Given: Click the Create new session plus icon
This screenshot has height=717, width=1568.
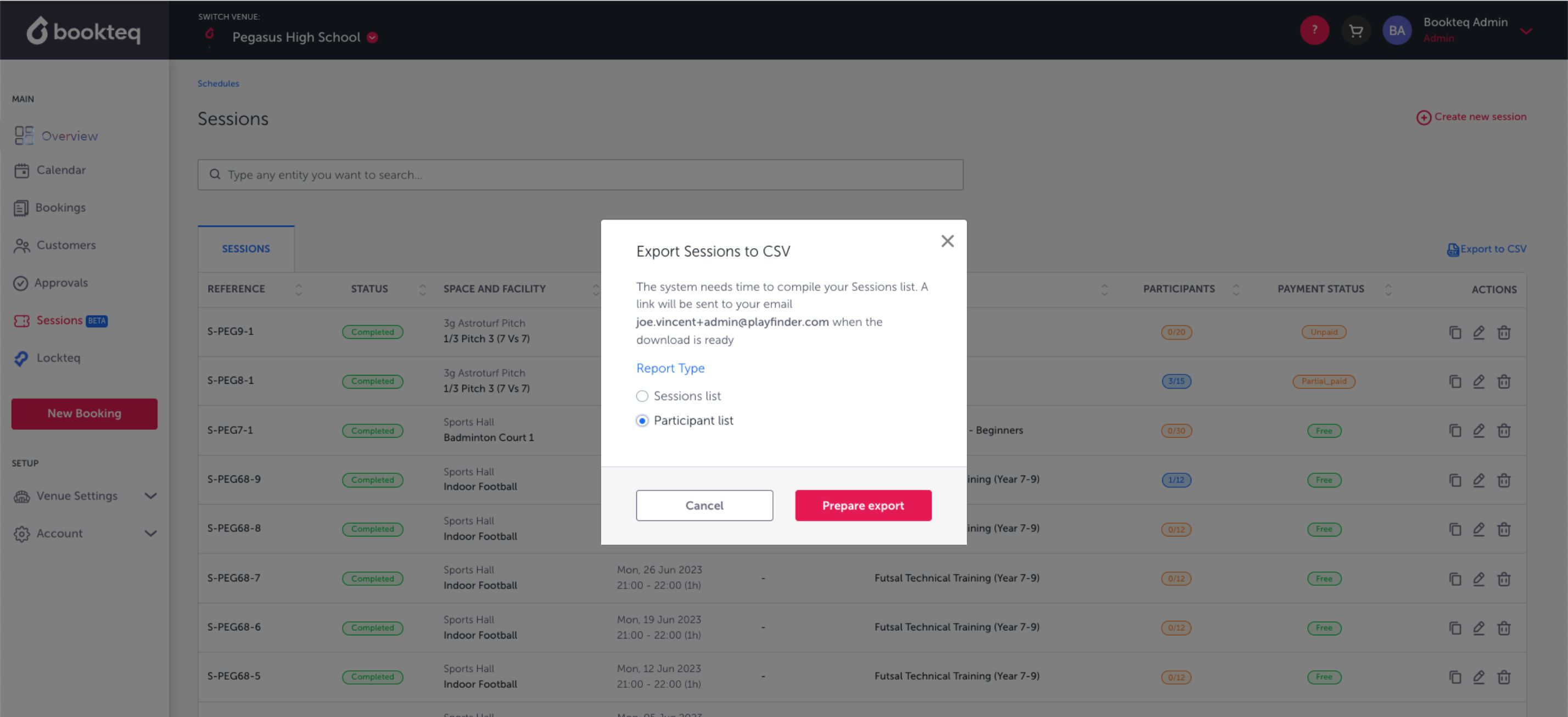Looking at the screenshot, I should pyautogui.click(x=1423, y=117).
